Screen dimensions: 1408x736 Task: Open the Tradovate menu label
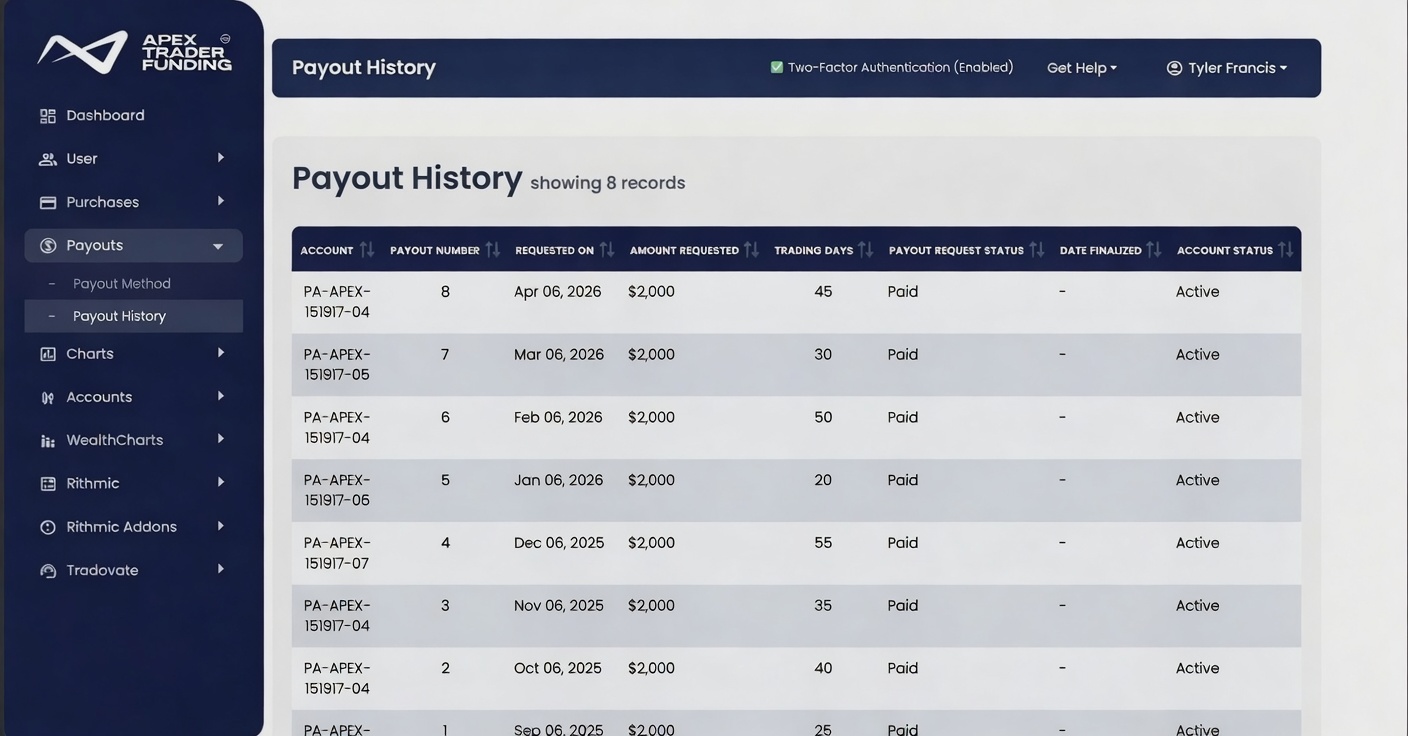102,571
